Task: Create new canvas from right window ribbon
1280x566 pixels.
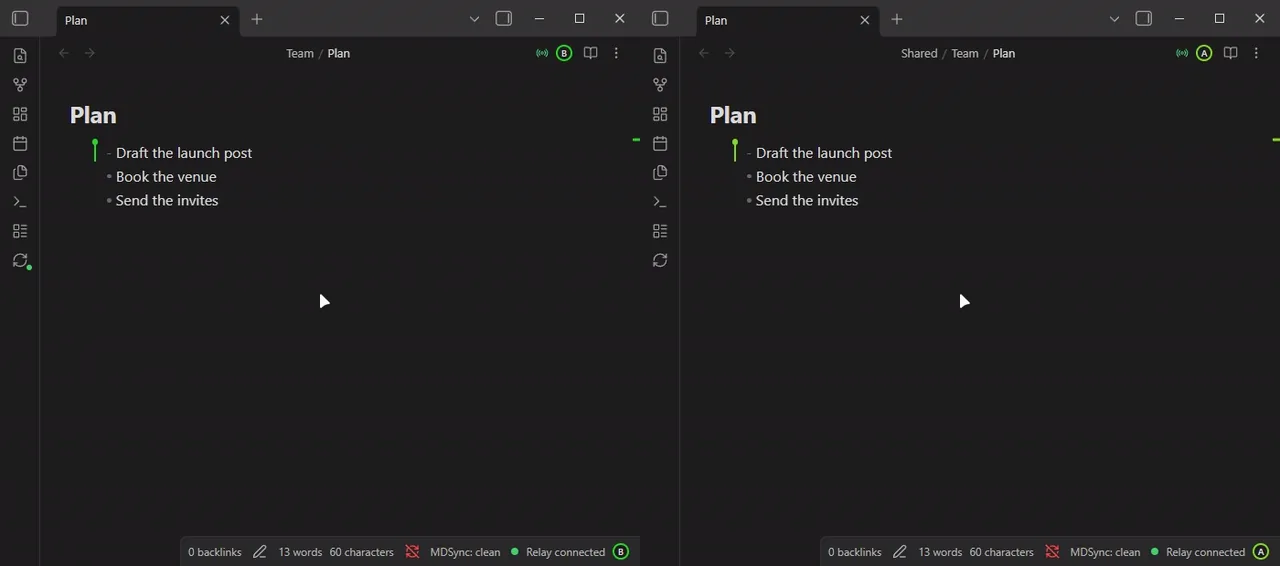Action: (x=660, y=114)
